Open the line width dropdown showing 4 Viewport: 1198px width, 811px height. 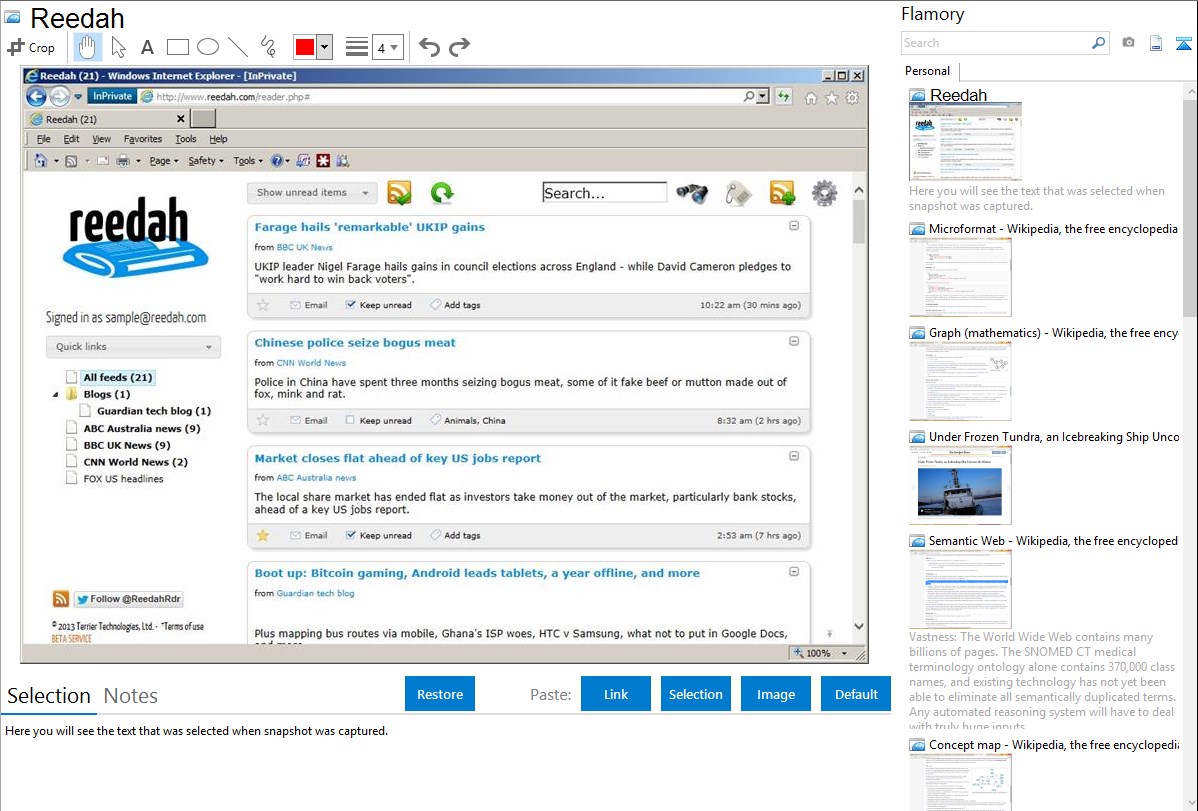(387, 47)
